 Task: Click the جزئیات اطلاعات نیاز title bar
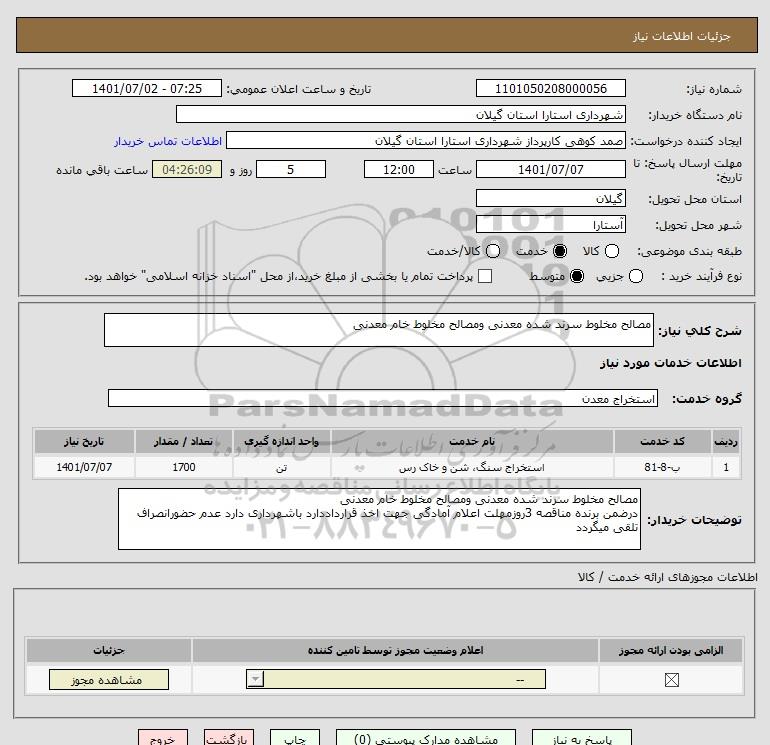pos(387,35)
